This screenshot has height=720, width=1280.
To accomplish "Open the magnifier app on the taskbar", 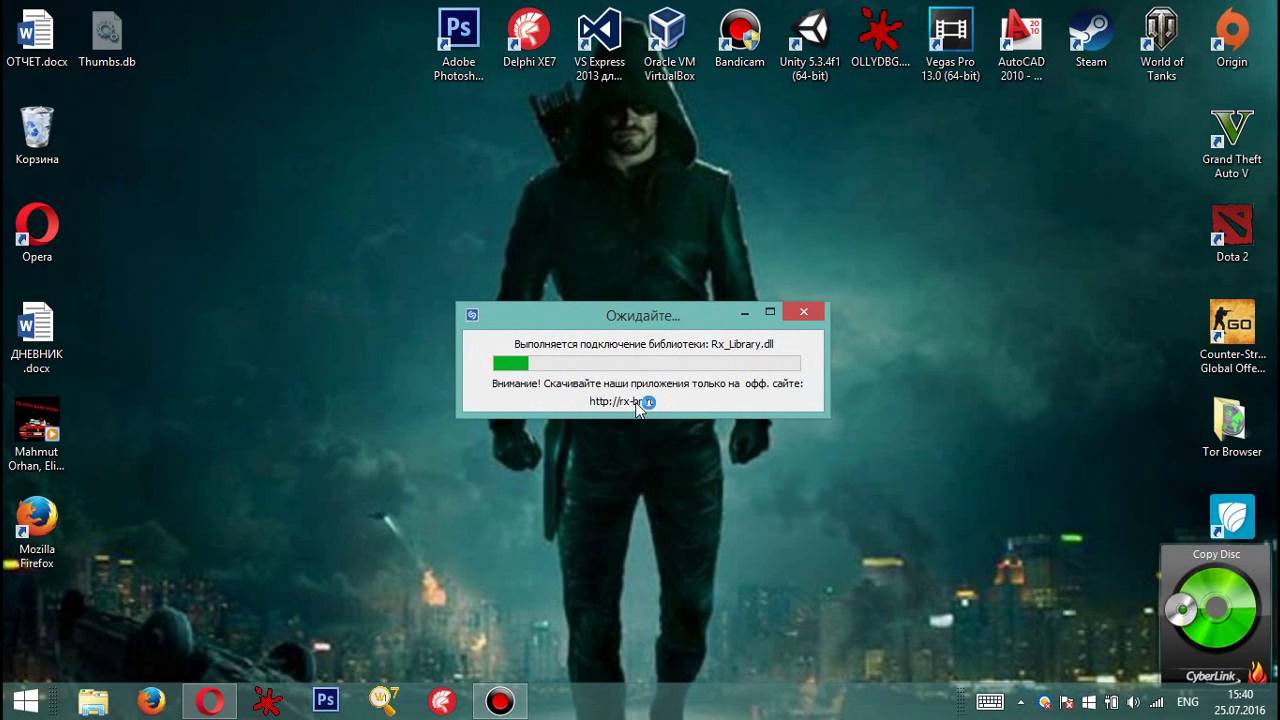I will click(x=384, y=701).
